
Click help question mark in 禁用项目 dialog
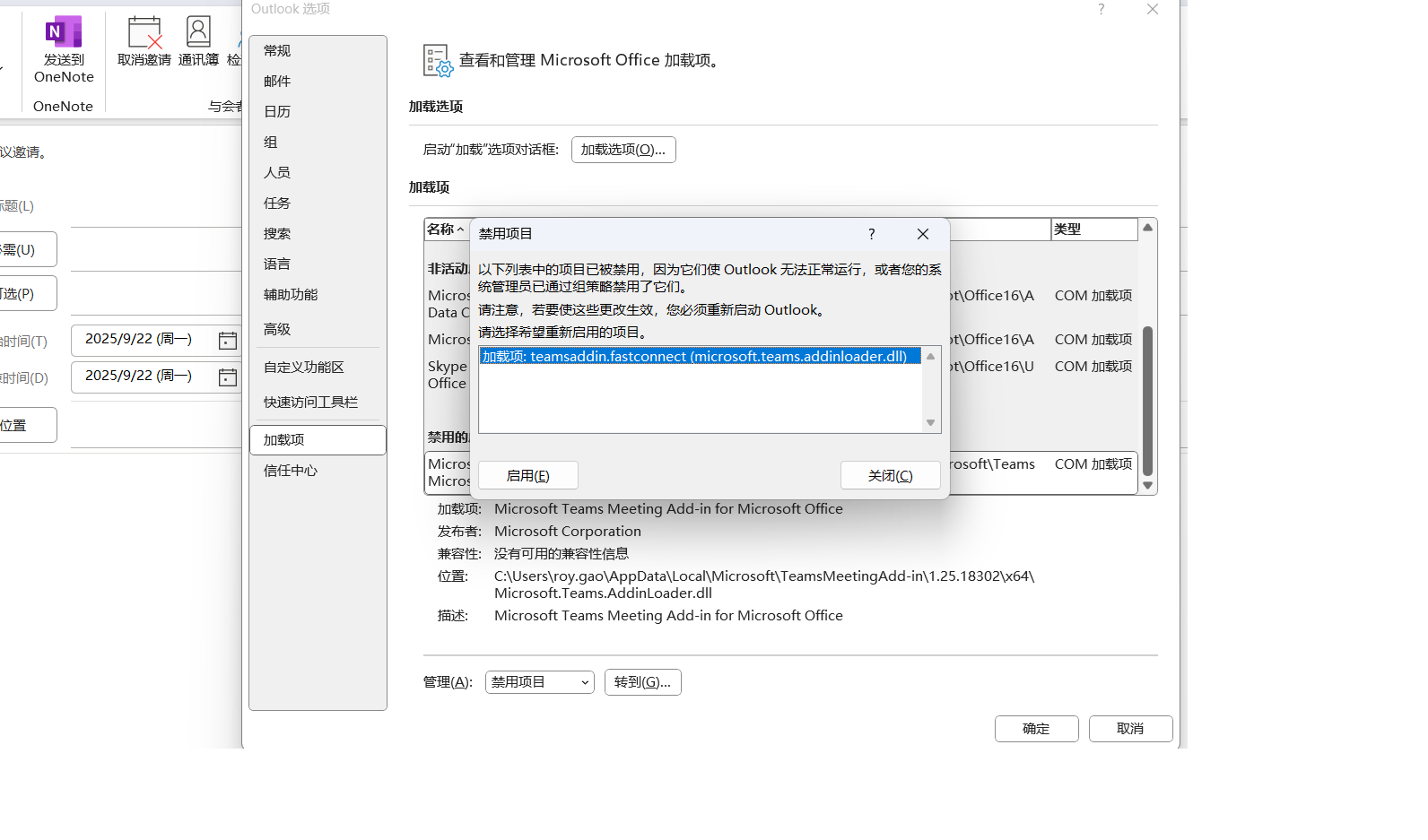[871, 234]
